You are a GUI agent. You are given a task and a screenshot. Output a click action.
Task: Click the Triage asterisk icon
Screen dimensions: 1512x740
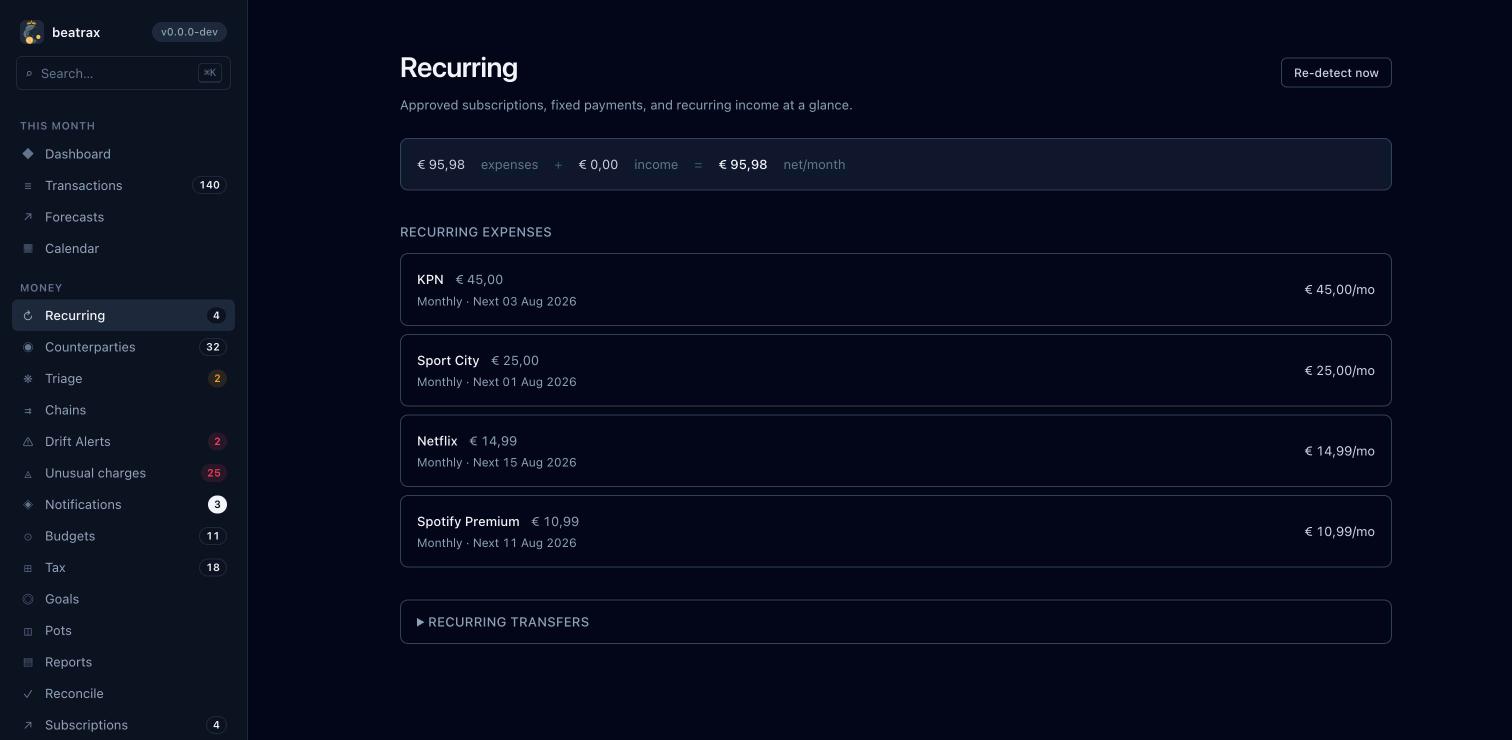(28, 379)
